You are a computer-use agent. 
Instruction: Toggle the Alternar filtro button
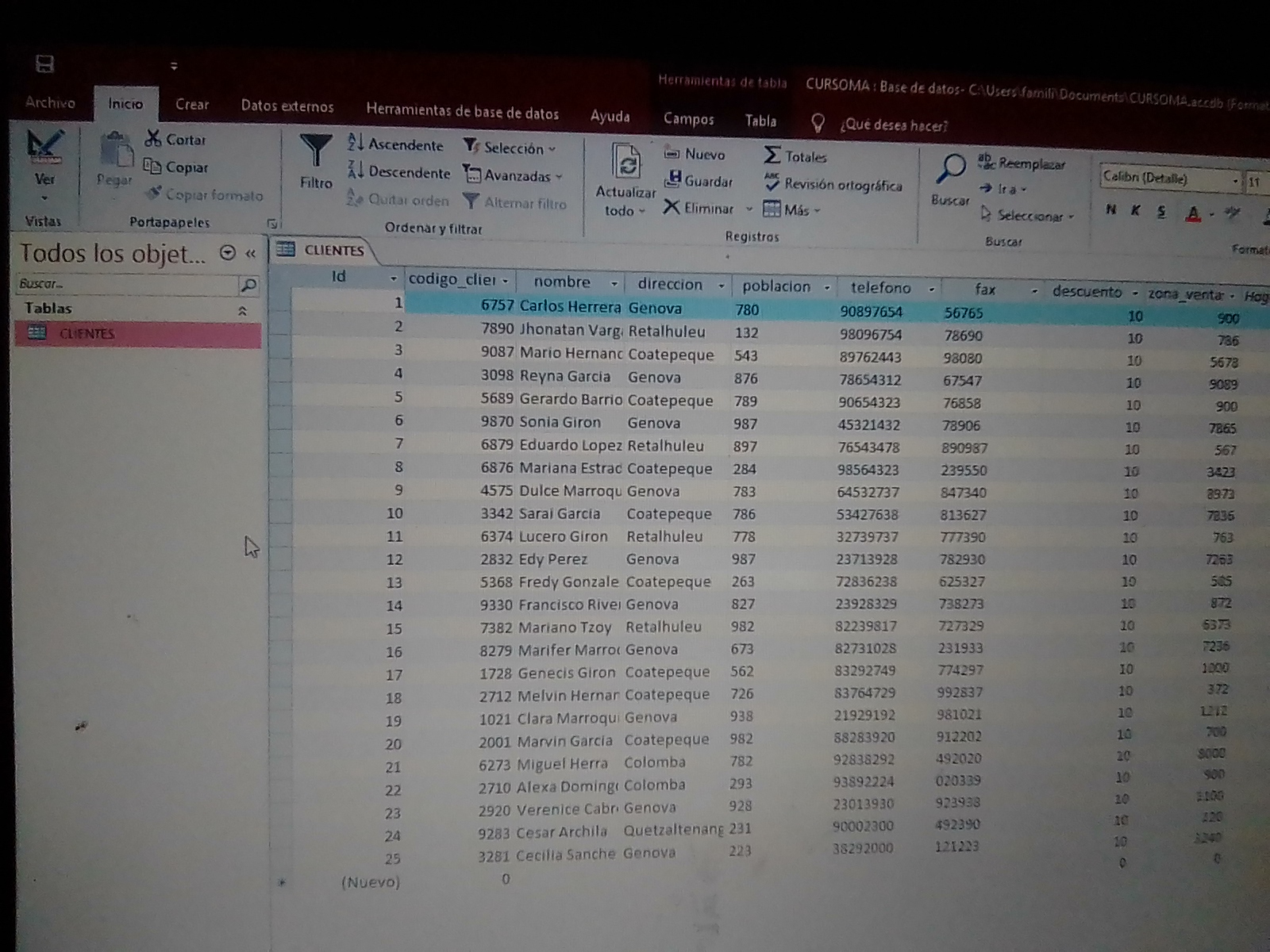(x=514, y=202)
